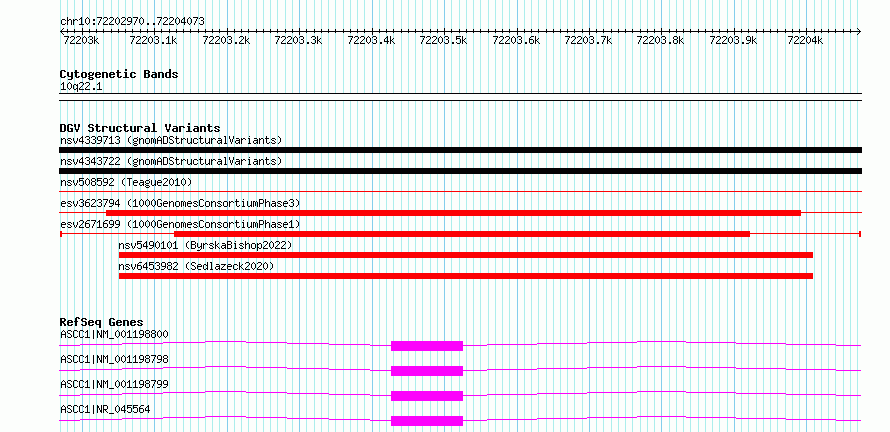Open the nsv508592 Teague2010 variant label
This screenshot has height=432, width=890.
coord(126,182)
